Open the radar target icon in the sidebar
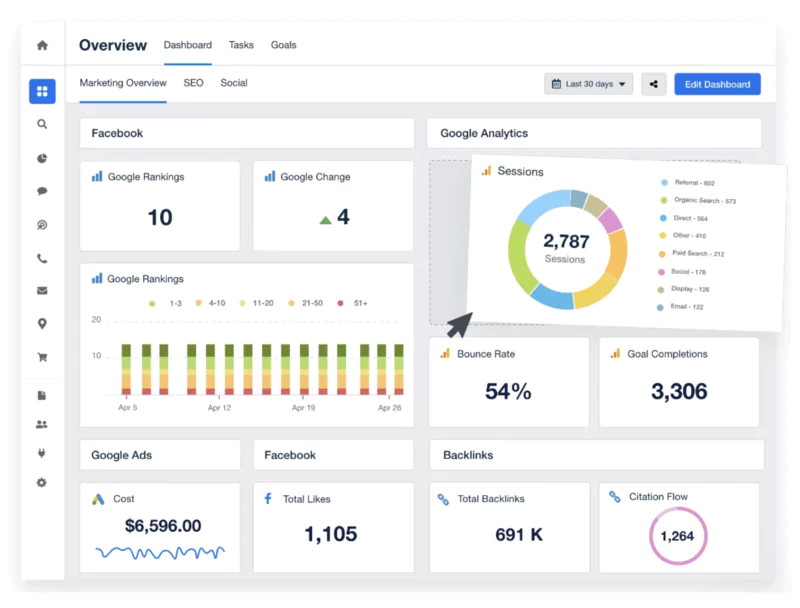Viewport: 800px width, 608px height. [42, 225]
